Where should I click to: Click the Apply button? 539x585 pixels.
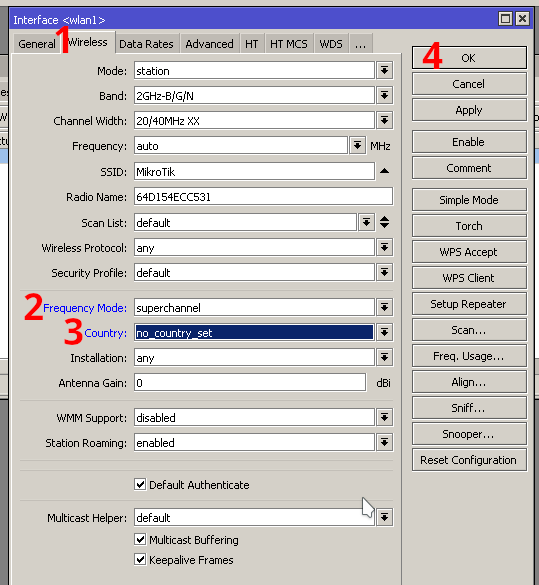(469, 110)
